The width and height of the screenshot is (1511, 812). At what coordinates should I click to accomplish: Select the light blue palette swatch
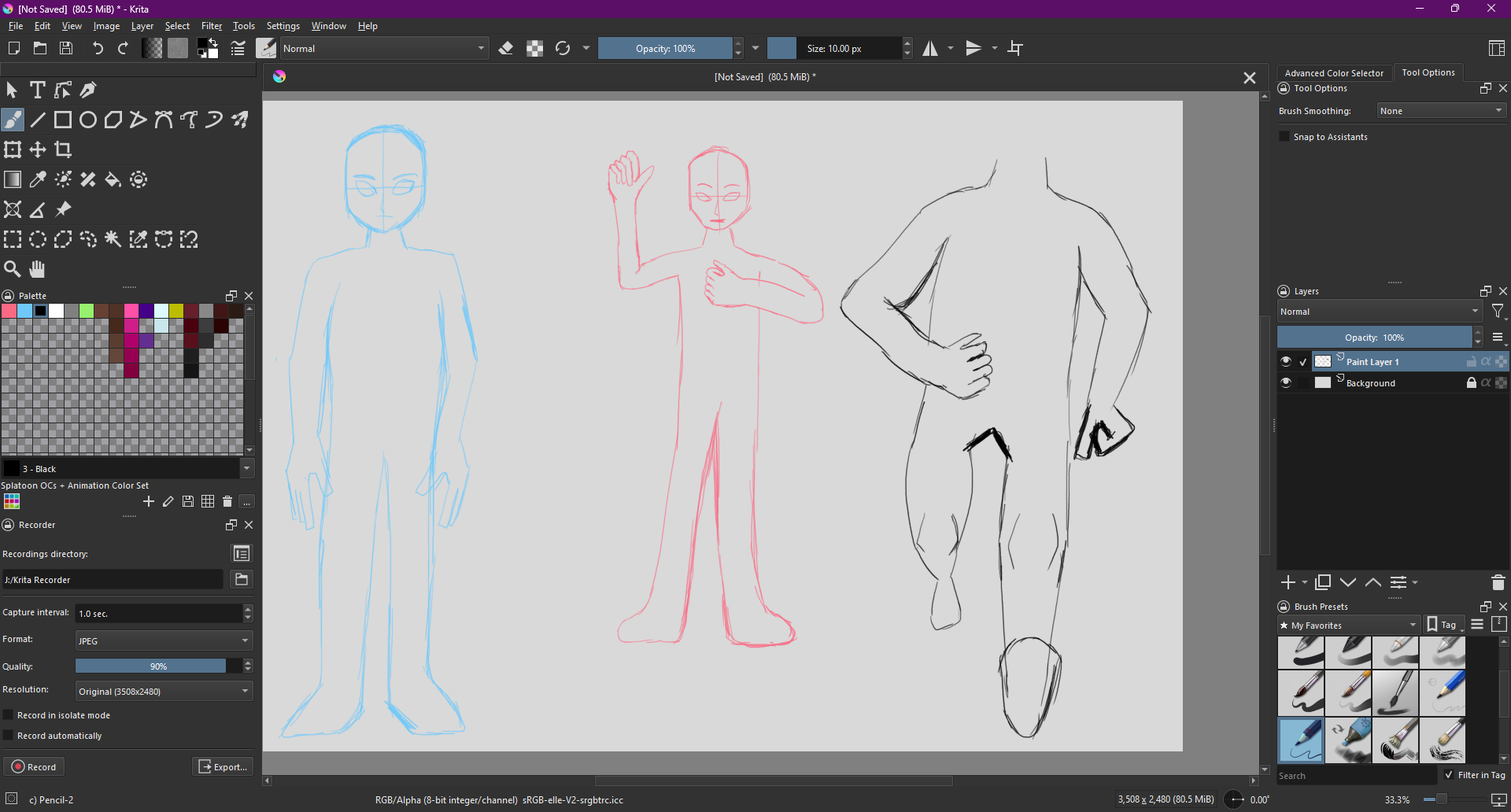pyautogui.click(x=24, y=311)
